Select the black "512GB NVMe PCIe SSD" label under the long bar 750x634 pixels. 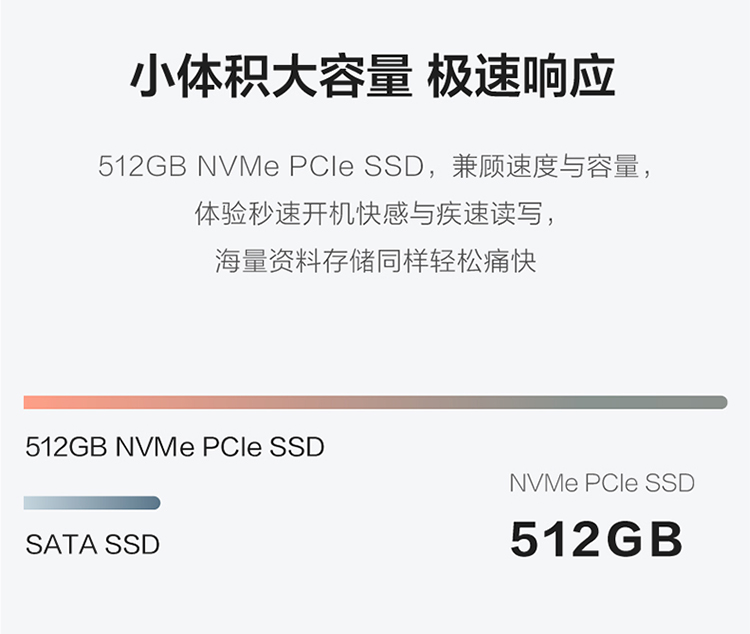[x=175, y=446]
